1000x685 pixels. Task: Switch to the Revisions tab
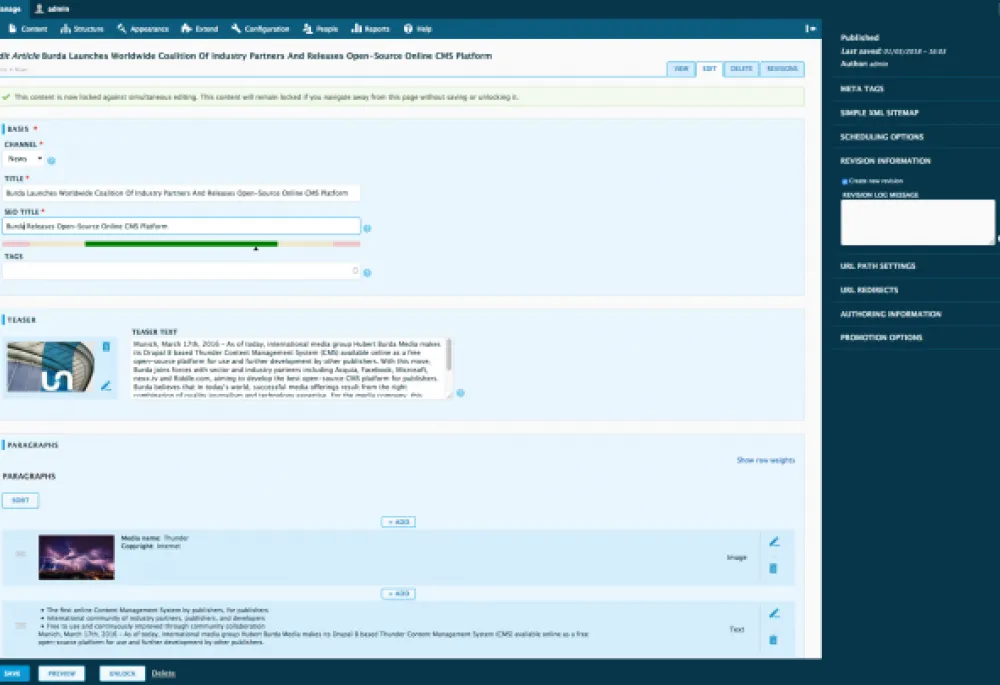[x=782, y=69]
